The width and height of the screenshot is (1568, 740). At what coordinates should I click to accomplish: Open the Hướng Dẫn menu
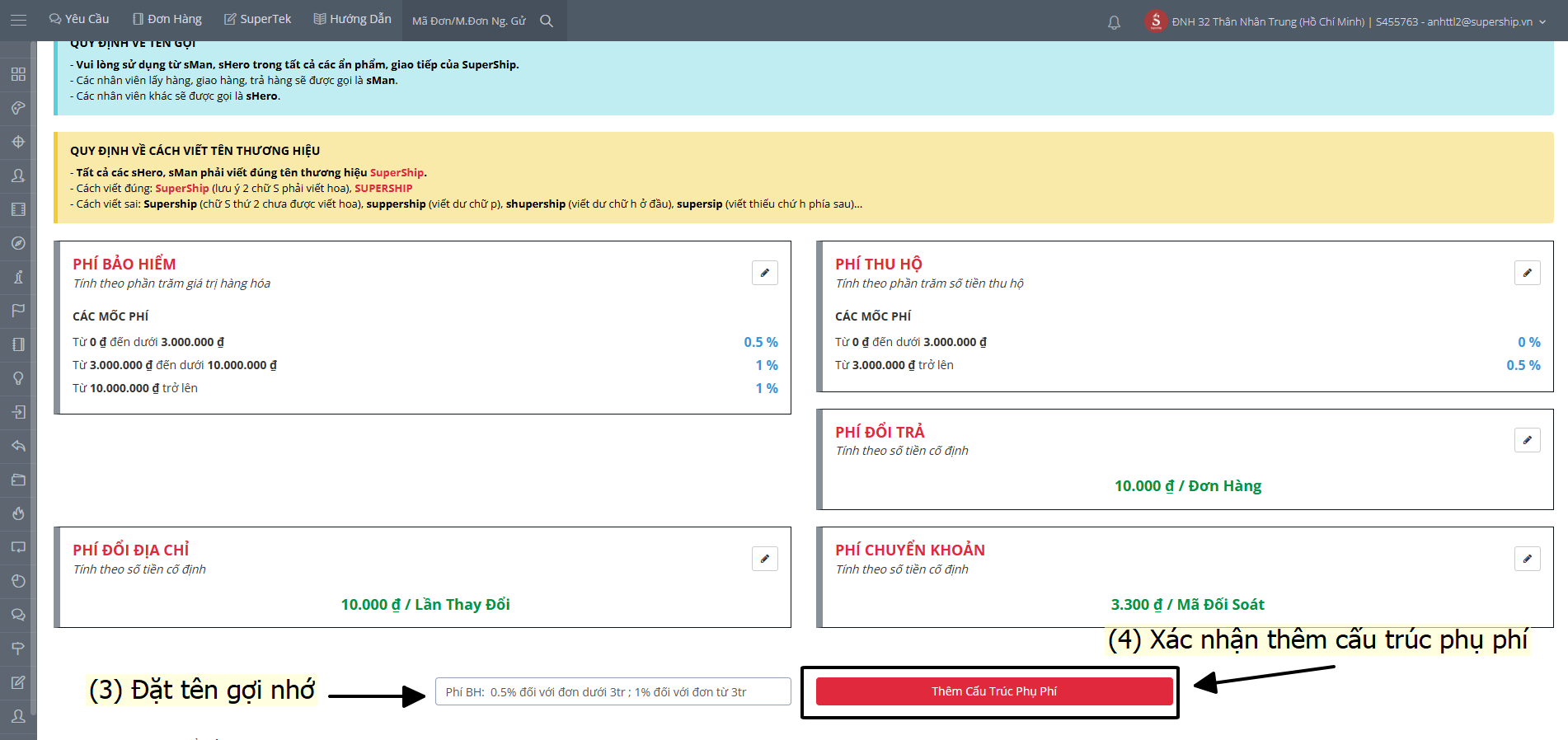pyautogui.click(x=352, y=19)
